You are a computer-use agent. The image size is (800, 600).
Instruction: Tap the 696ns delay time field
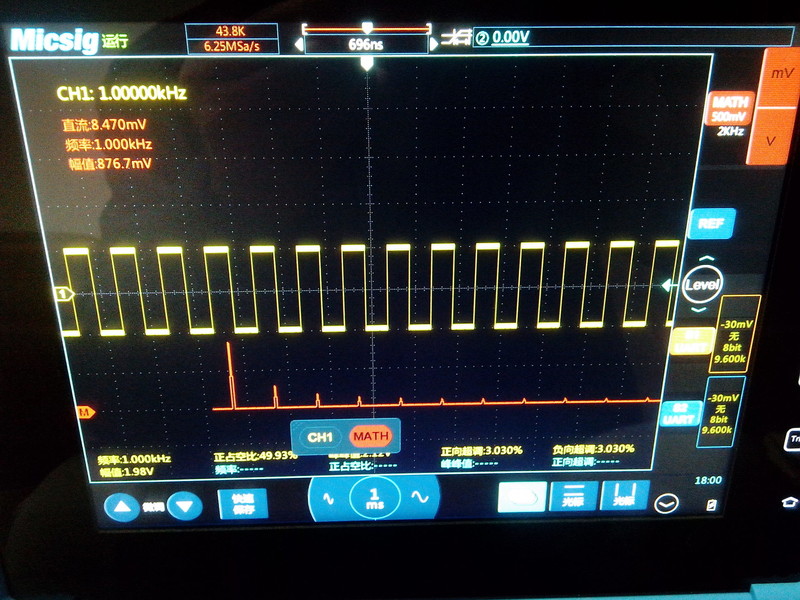pos(366,44)
